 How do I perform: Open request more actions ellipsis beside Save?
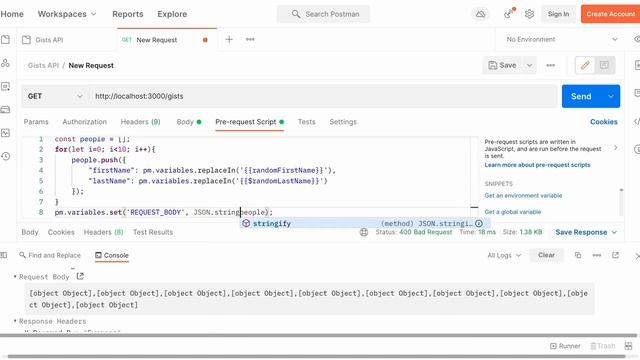pos(551,65)
